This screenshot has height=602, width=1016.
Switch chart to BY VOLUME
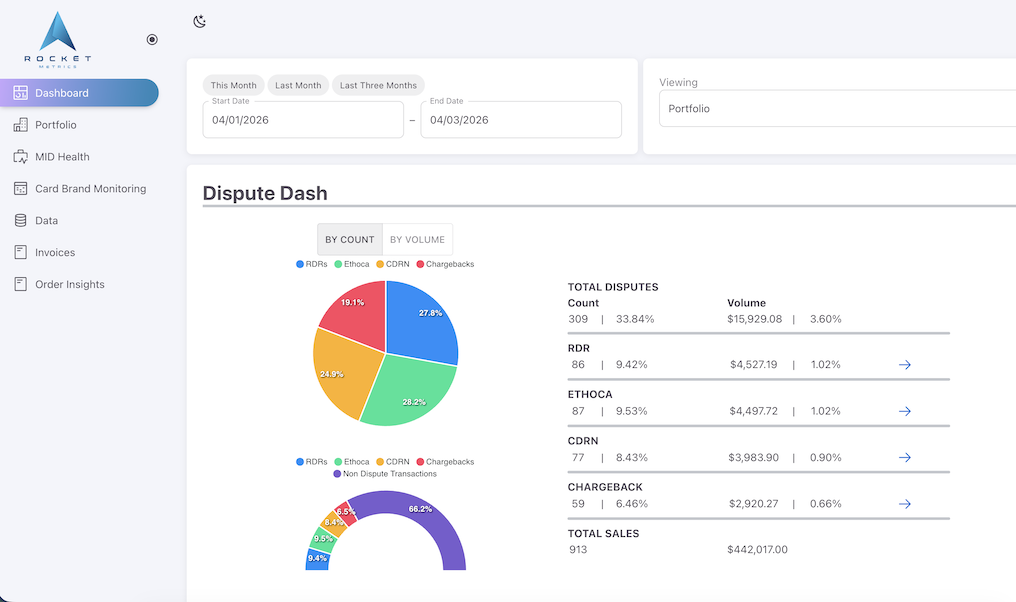coord(417,240)
